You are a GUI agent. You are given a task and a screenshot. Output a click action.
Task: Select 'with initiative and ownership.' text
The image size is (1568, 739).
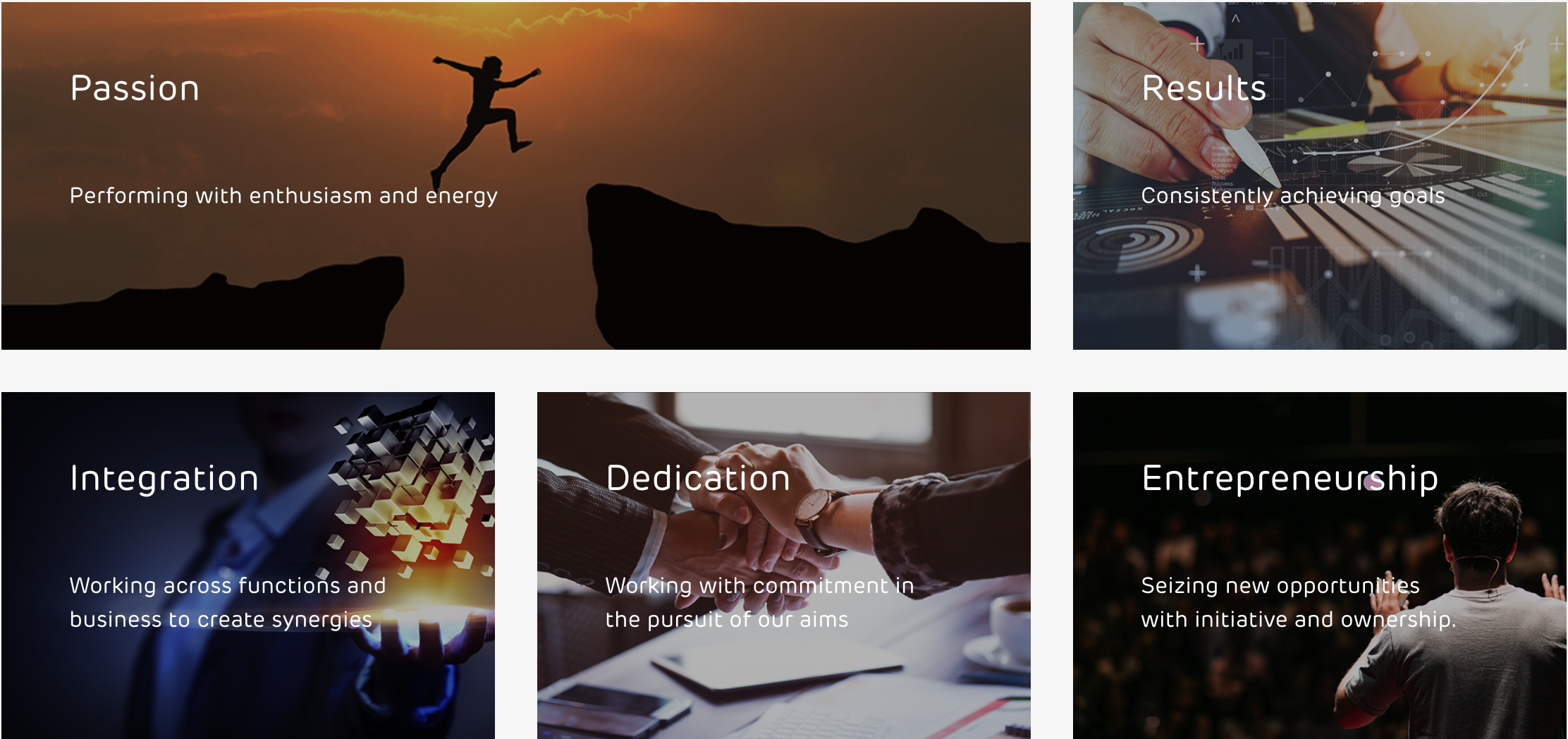1299,619
